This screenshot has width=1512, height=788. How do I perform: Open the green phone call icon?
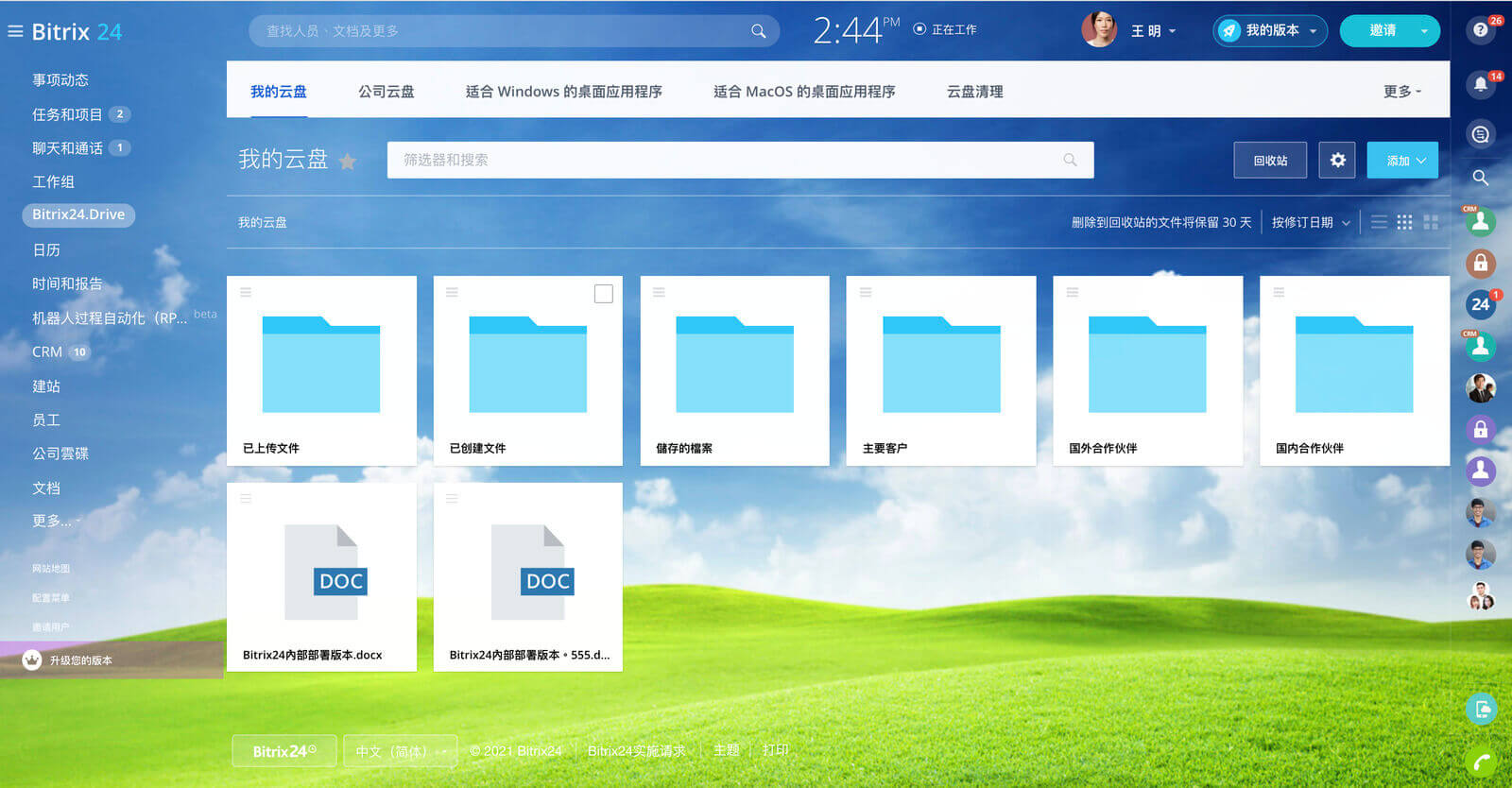[x=1481, y=762]
